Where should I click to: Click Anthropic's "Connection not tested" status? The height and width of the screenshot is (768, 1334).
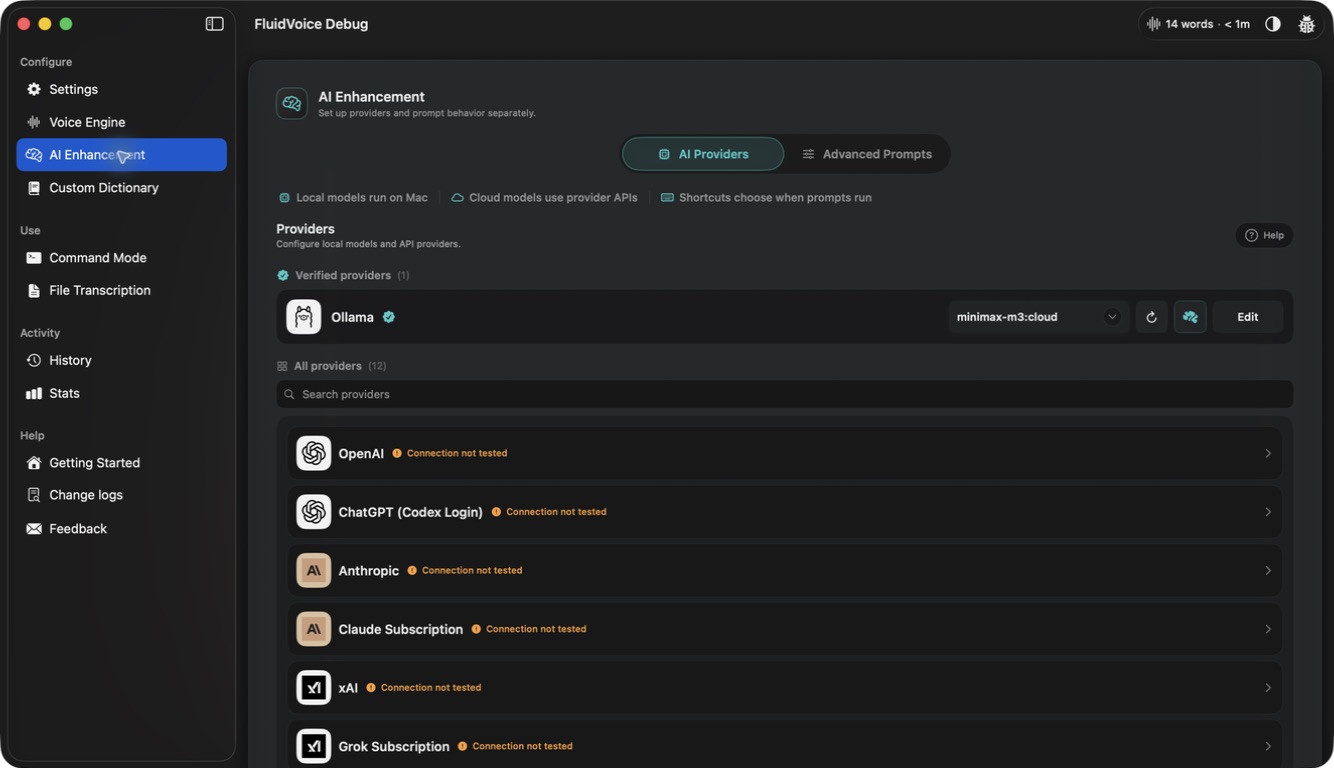pyautogui.click(x=472, y=570)
